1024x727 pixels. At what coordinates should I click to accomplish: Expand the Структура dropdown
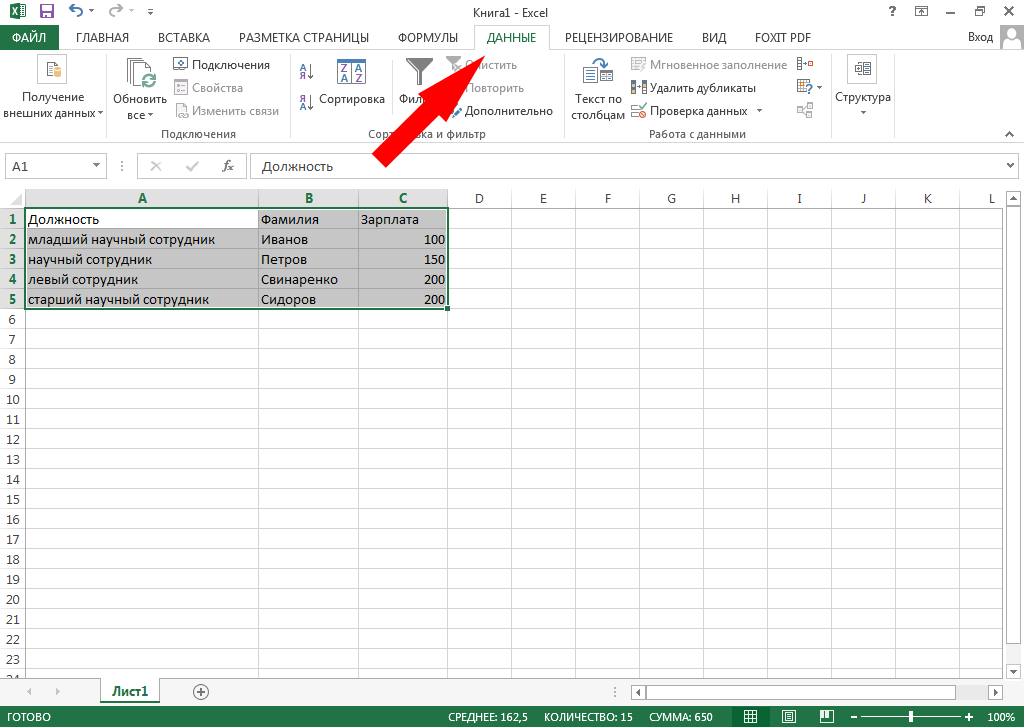tap(862, 112)
